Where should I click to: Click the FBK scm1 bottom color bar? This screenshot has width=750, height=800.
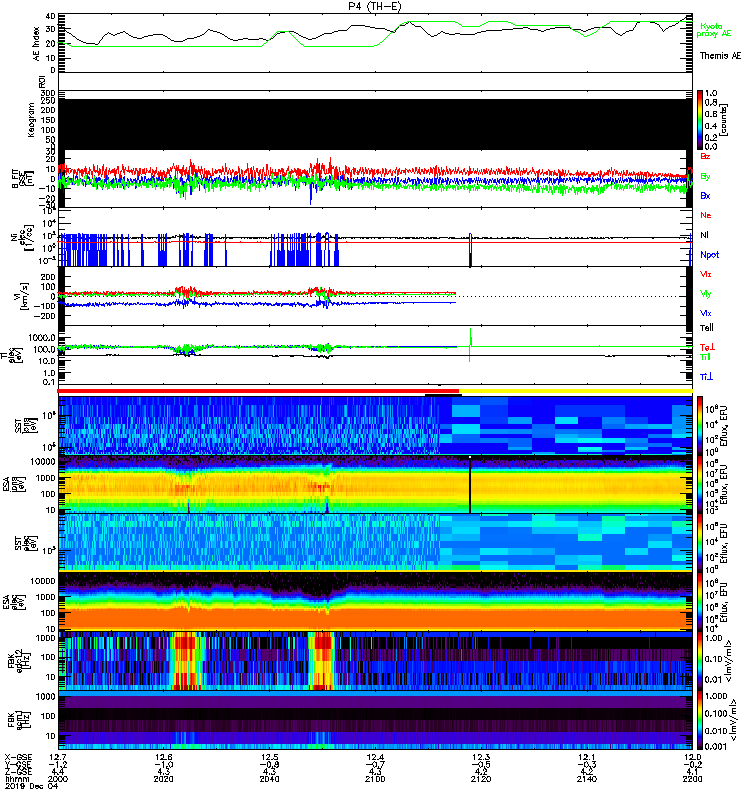(x=700, y=720)
